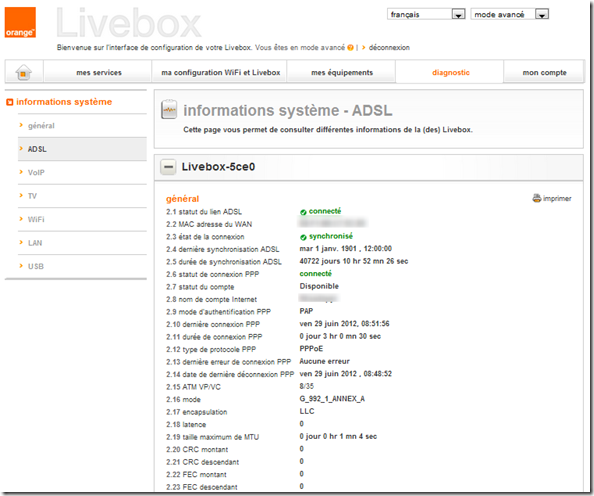This screenshot has height=496, width=594.
Task: Switch to mes équipements tab
Action: pyautogui.click(x=342, y=72)
